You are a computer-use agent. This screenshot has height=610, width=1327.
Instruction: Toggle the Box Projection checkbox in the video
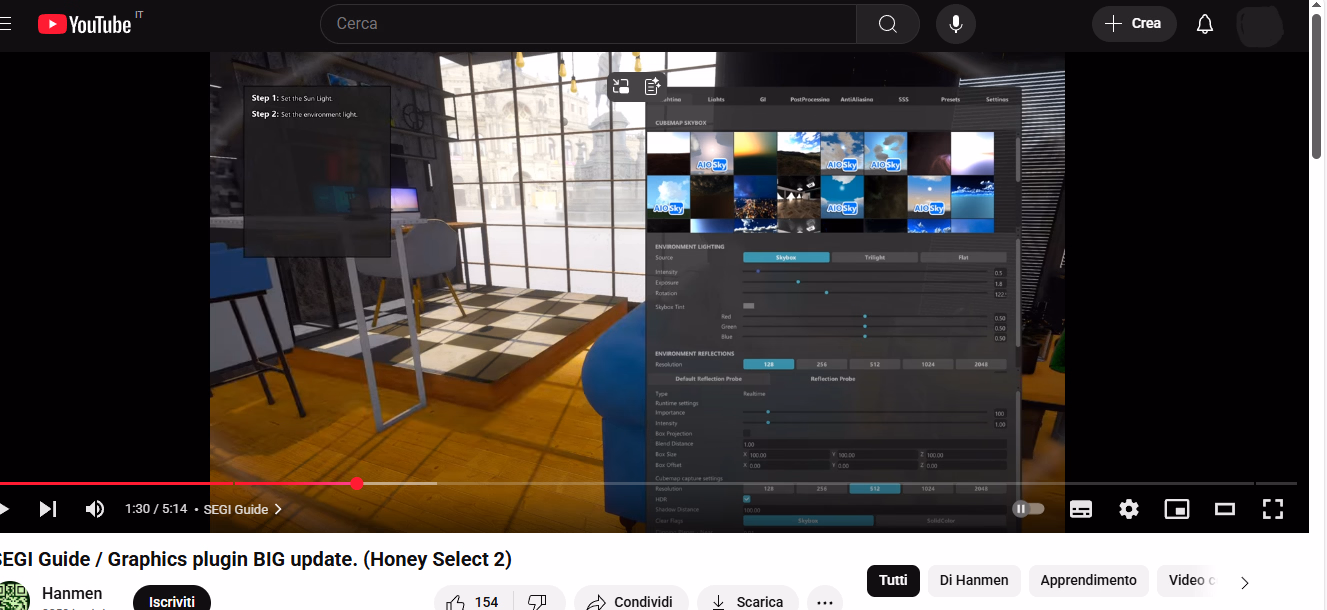pyautogui.click(x=746, y=433)
